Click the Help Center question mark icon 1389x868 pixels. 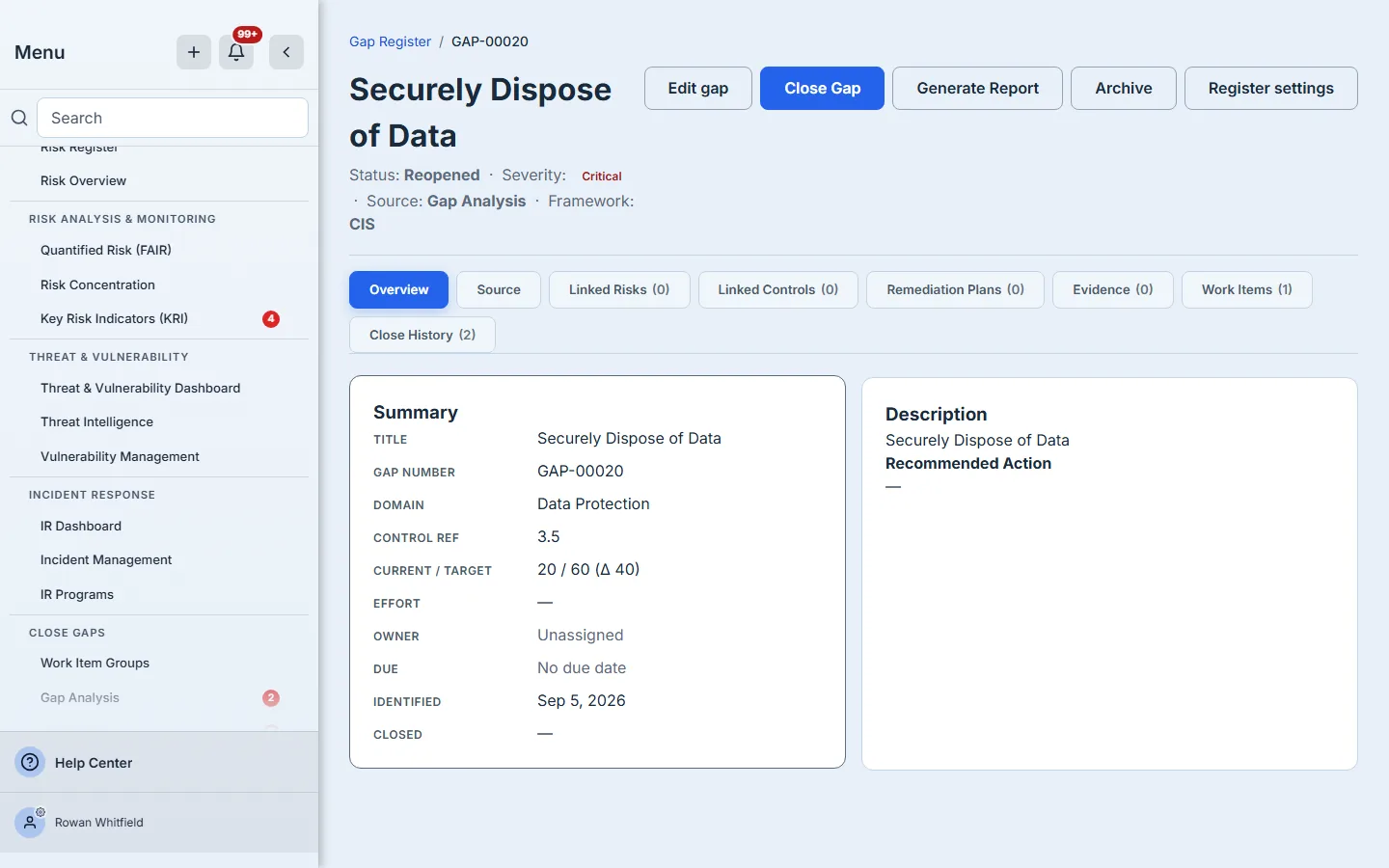coord(31,763)
